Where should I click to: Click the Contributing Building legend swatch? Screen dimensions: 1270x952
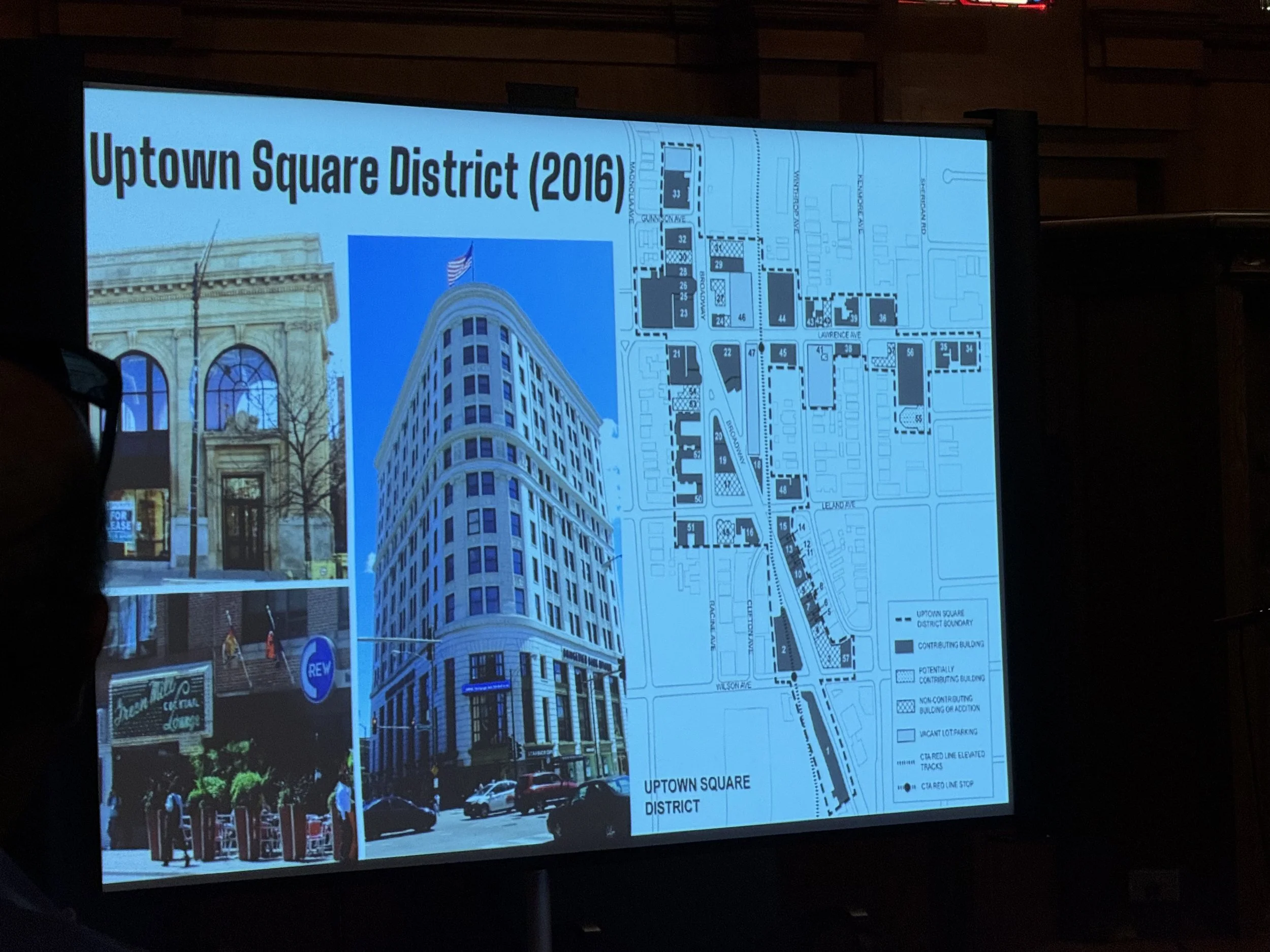(904, 646)
